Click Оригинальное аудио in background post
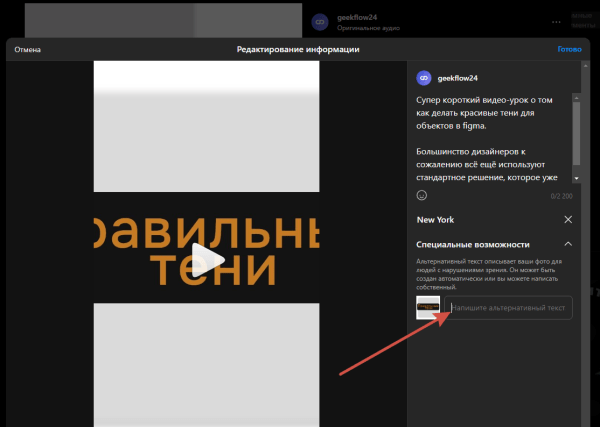The width and height of the screenshot is (600, 427). 368,28
